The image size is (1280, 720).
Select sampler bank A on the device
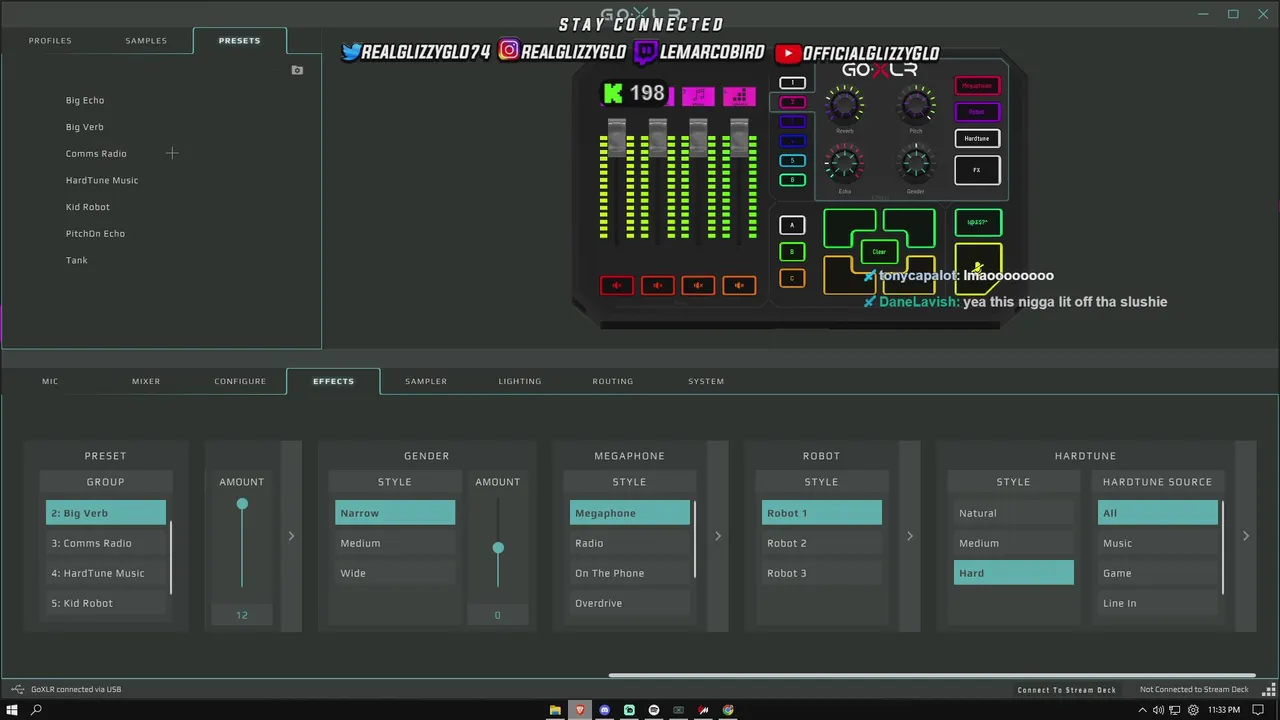click(x=792, y=226)
